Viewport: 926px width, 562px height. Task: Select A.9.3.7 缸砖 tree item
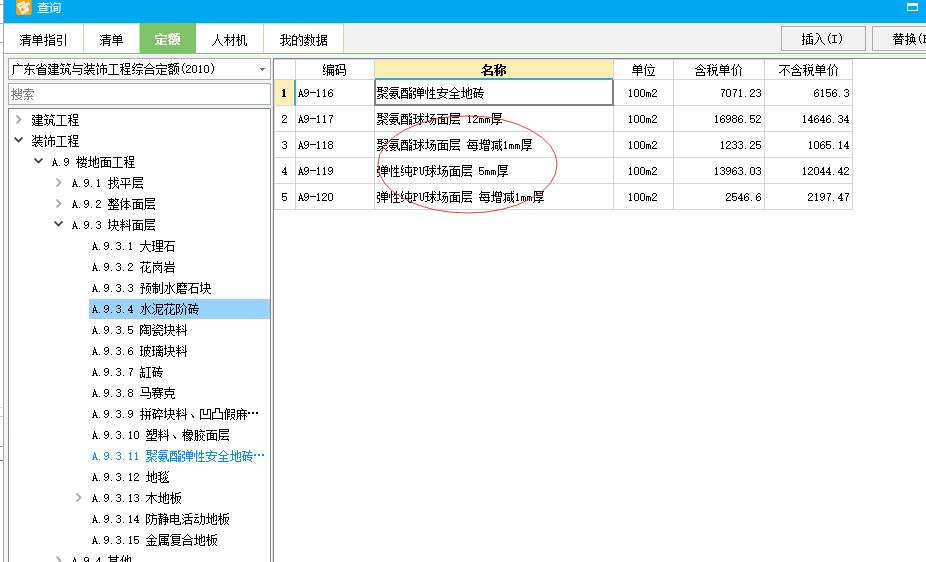click(127, 372)
